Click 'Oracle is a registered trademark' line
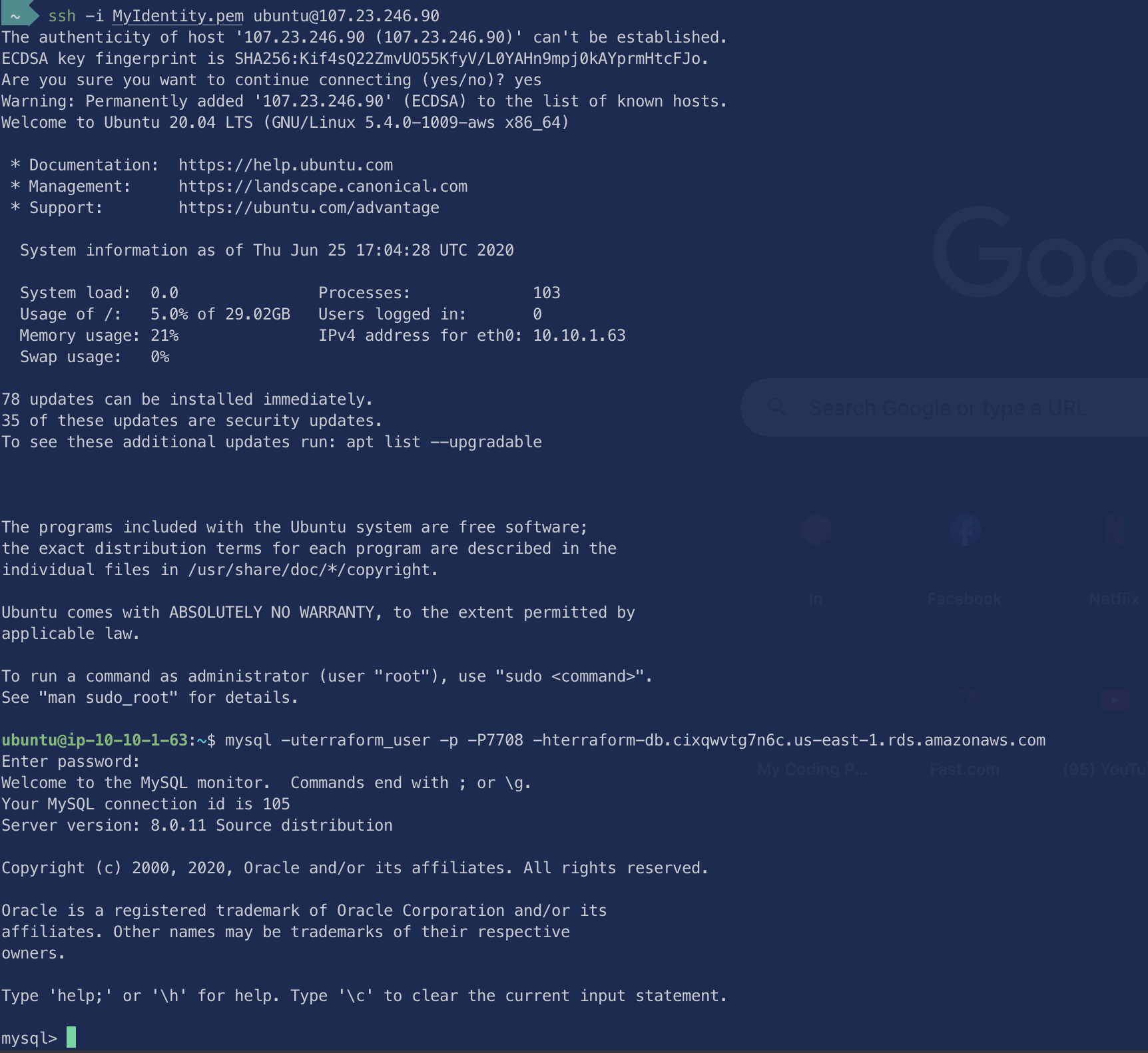This screenshot has width=1148, height=1053. pyautogui.click(x=304, y=911)
